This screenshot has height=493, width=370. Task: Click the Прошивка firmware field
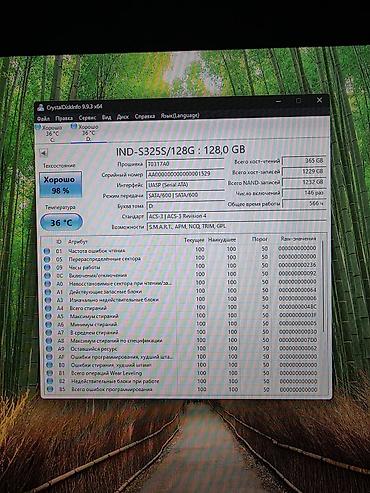[x=185, y=164]
